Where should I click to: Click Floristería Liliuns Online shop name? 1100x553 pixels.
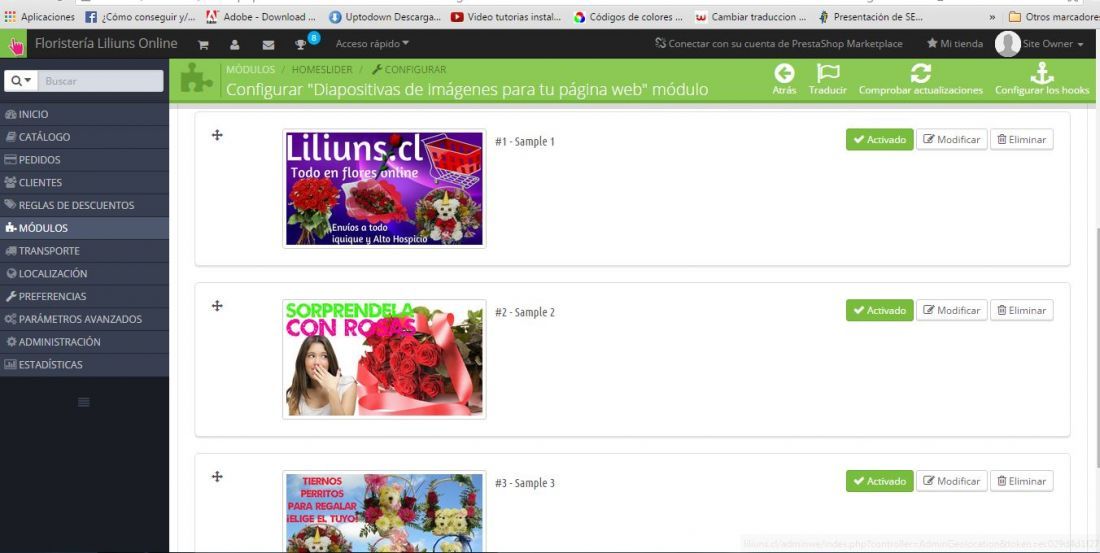pyautogui.click(x=106, y=44)
